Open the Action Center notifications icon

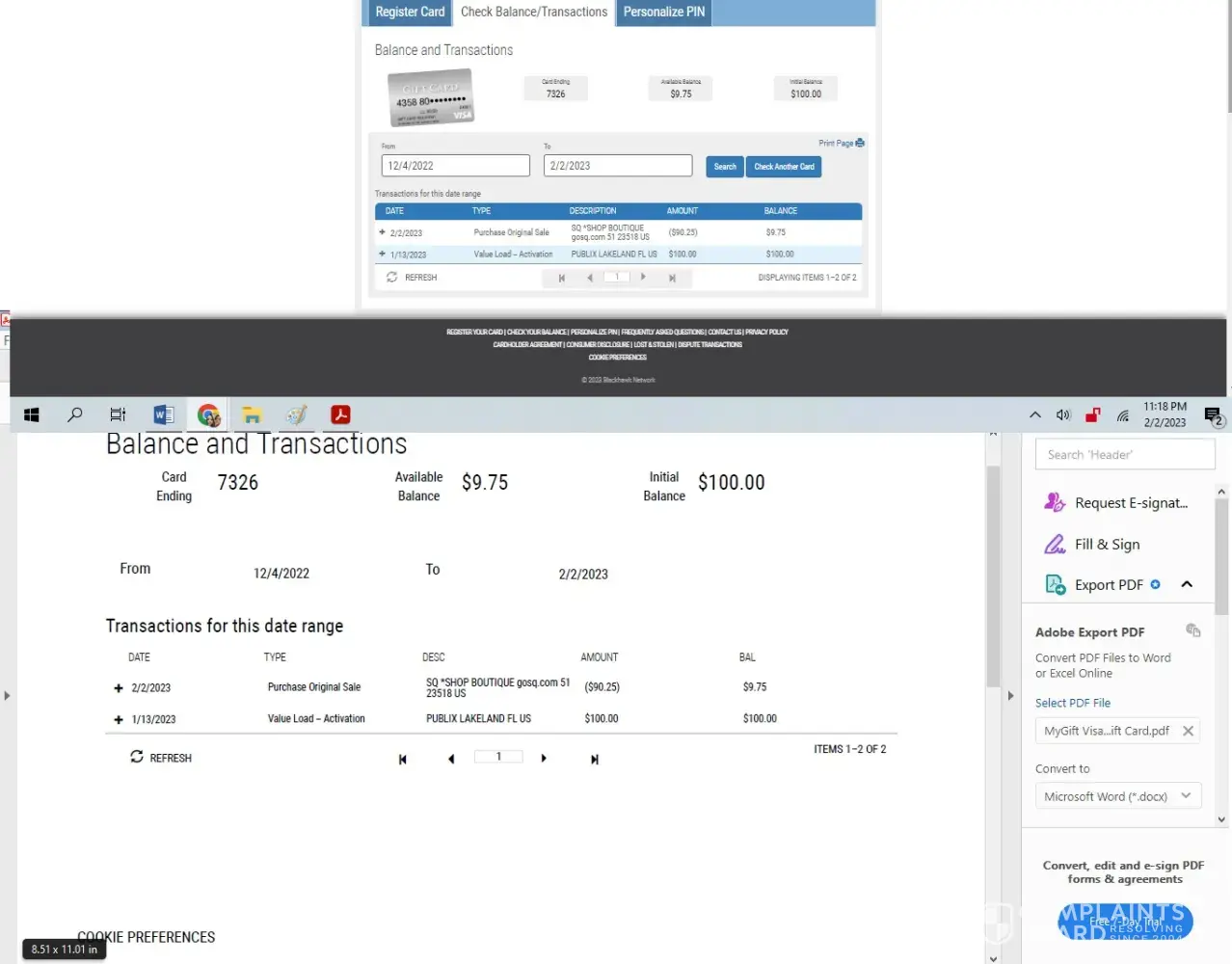(1213, 415)
